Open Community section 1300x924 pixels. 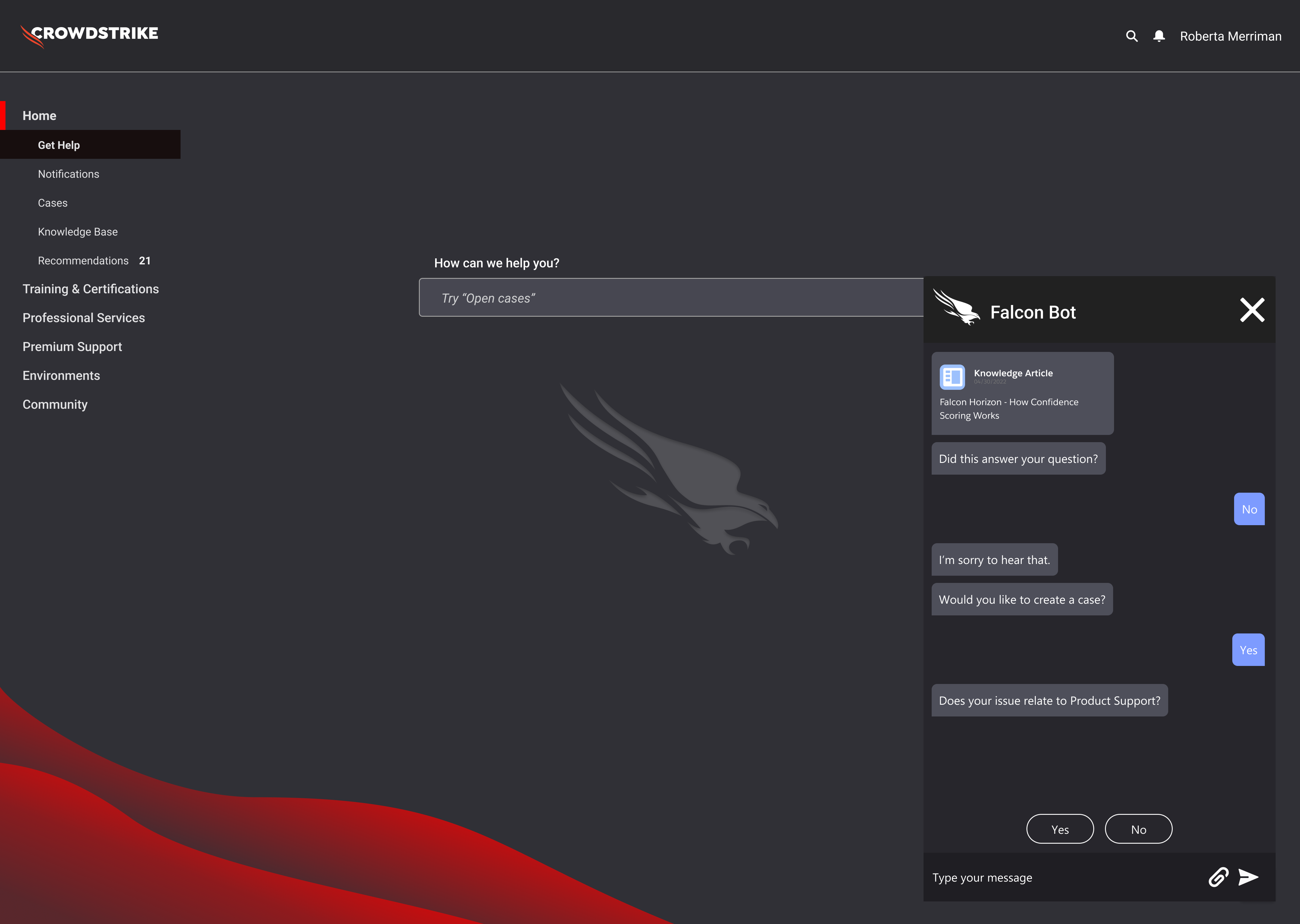(x=55, y=405)
